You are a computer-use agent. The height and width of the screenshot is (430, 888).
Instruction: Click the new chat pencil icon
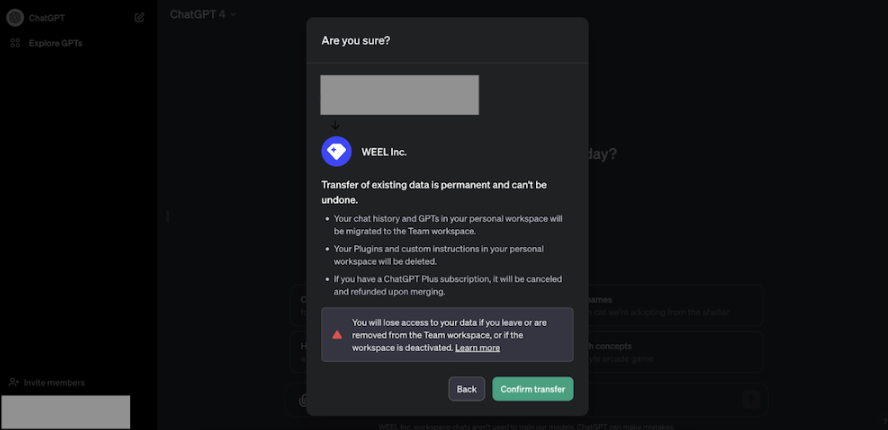139,17
